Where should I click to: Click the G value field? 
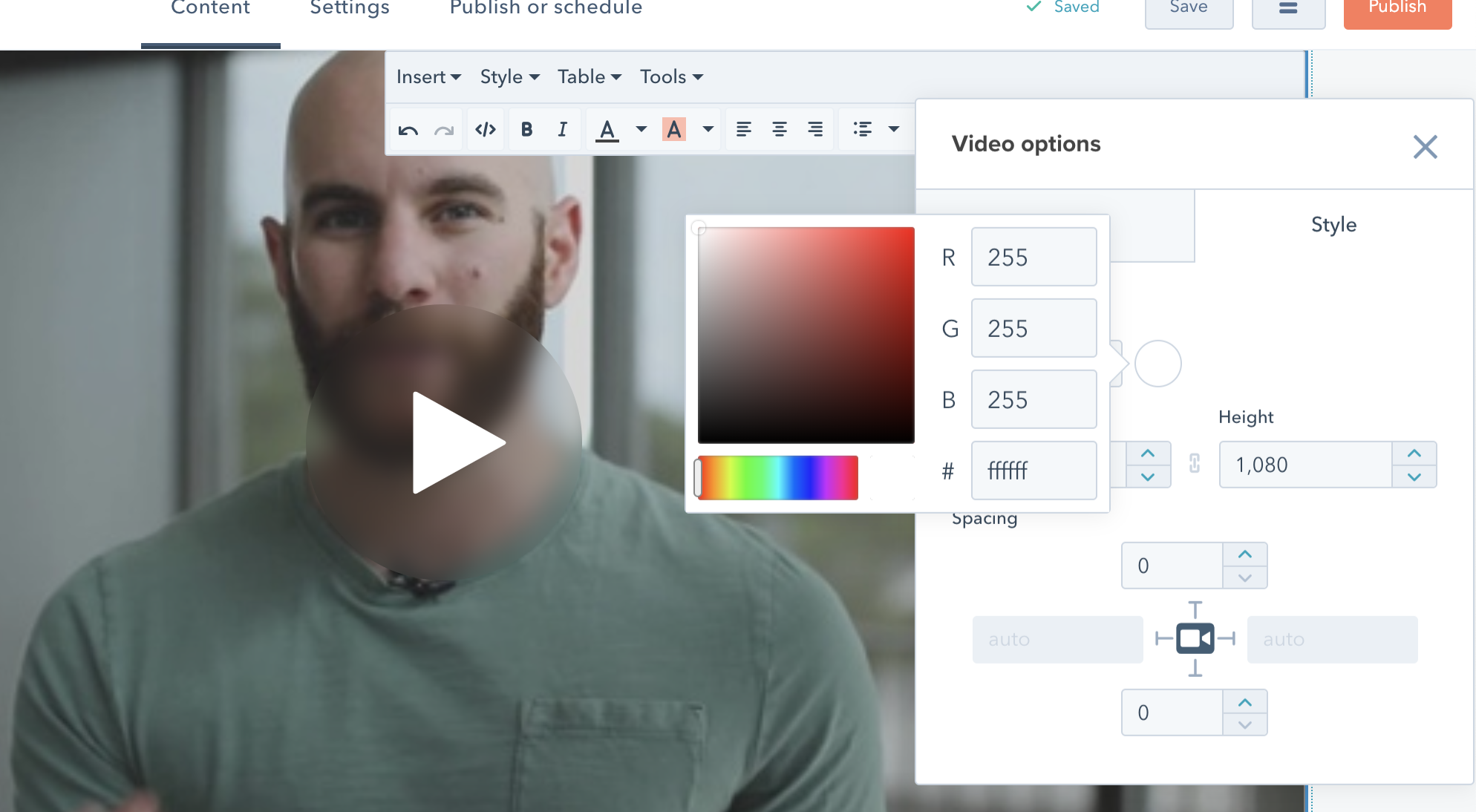click(1033, 329)
